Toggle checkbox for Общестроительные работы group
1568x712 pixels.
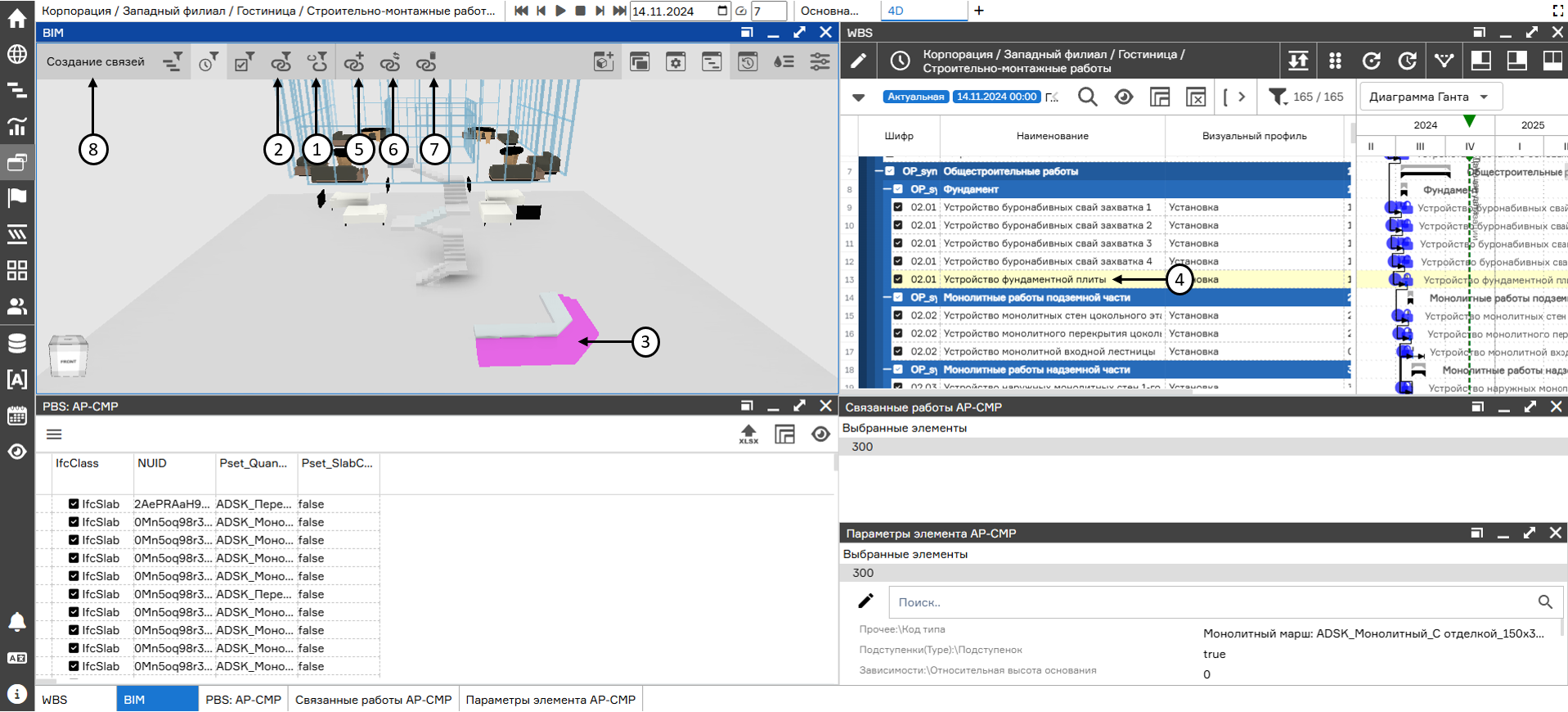tap(890, 172)
